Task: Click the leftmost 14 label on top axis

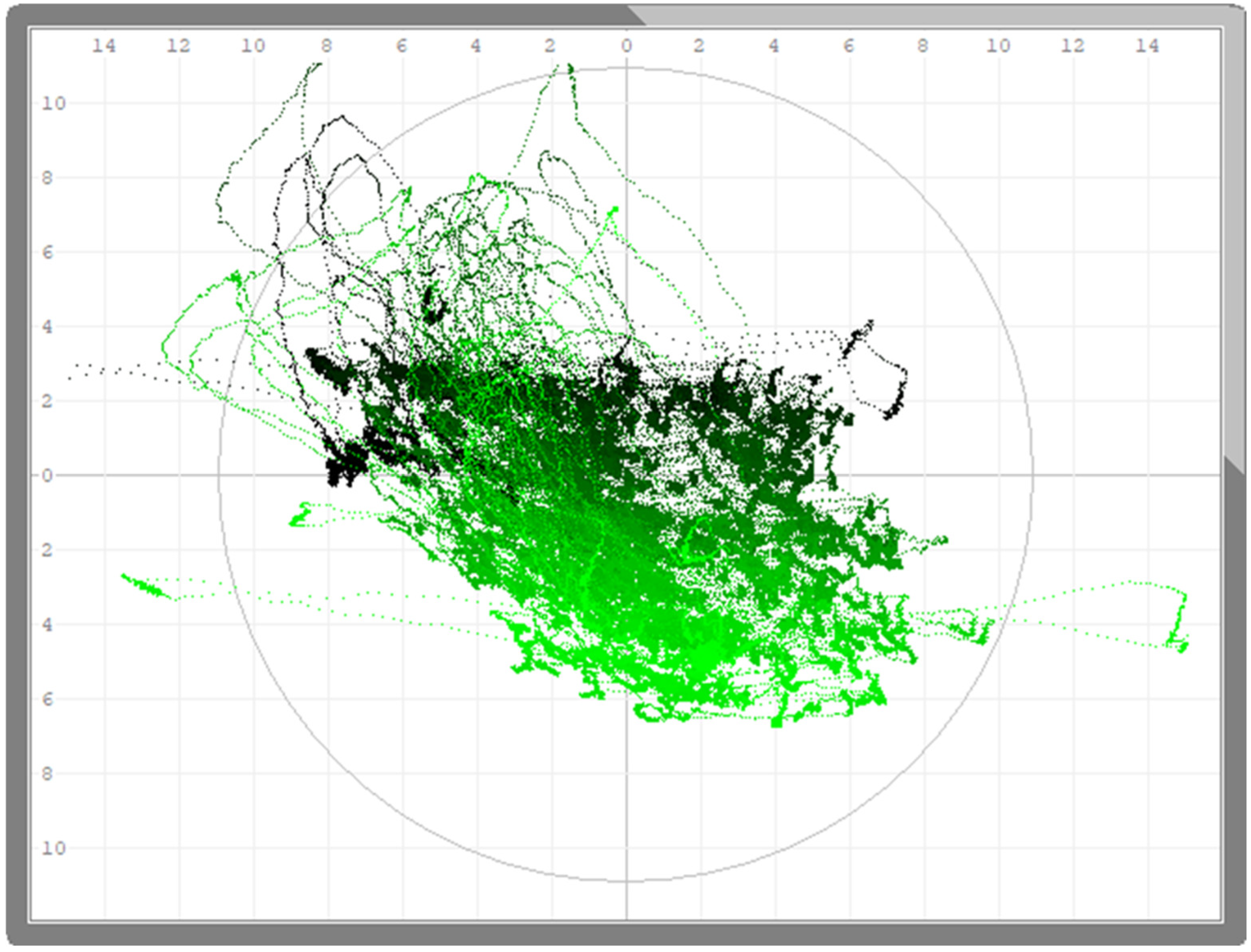Action: [104, 46]
